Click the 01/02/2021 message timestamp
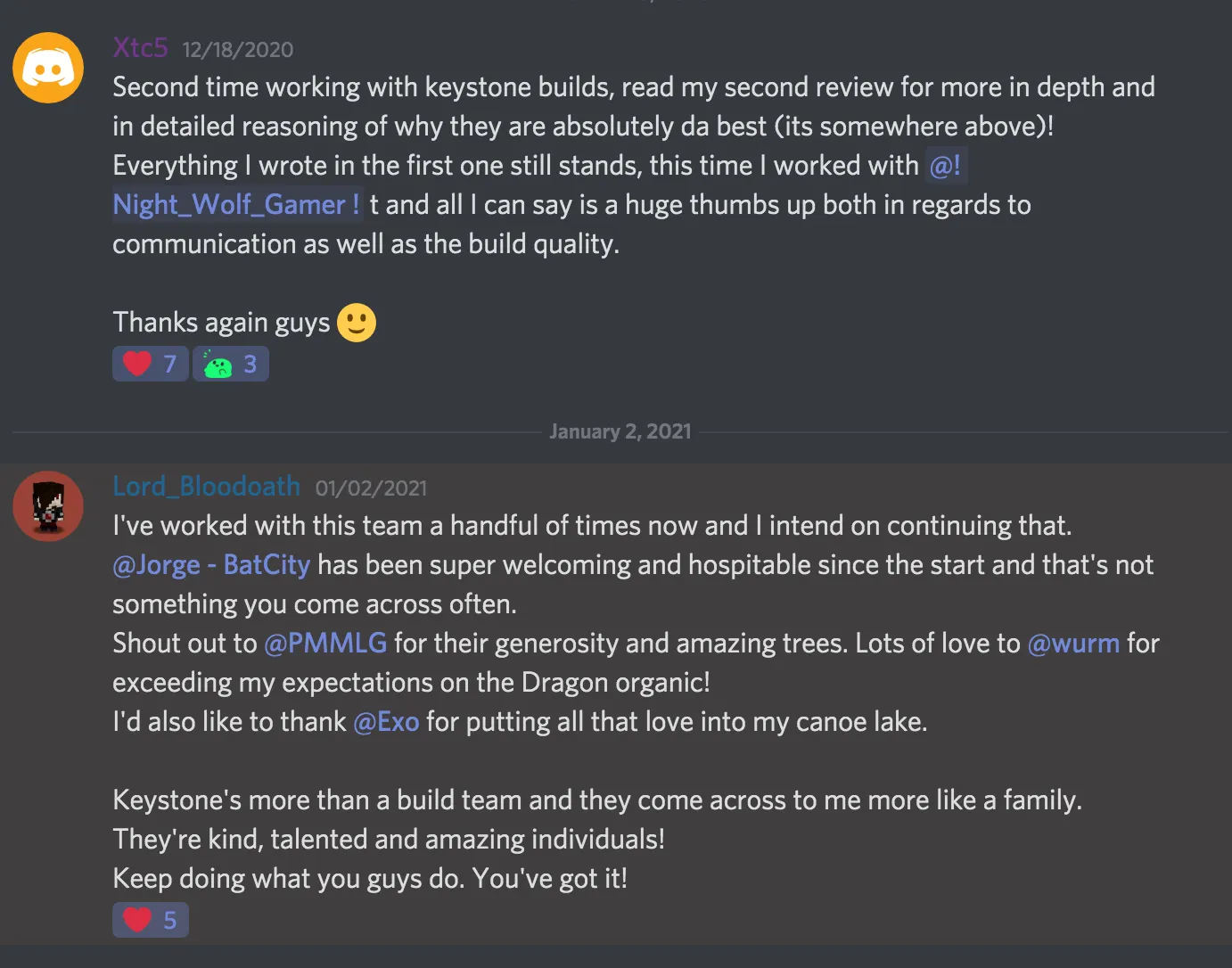1232x968 pixels. (x=371, y=488)
